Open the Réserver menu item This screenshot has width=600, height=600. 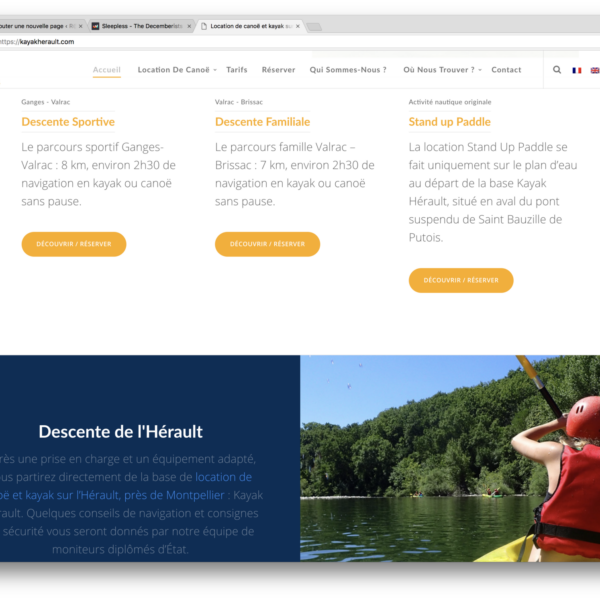pyautogui.click(x=278, y=70)
